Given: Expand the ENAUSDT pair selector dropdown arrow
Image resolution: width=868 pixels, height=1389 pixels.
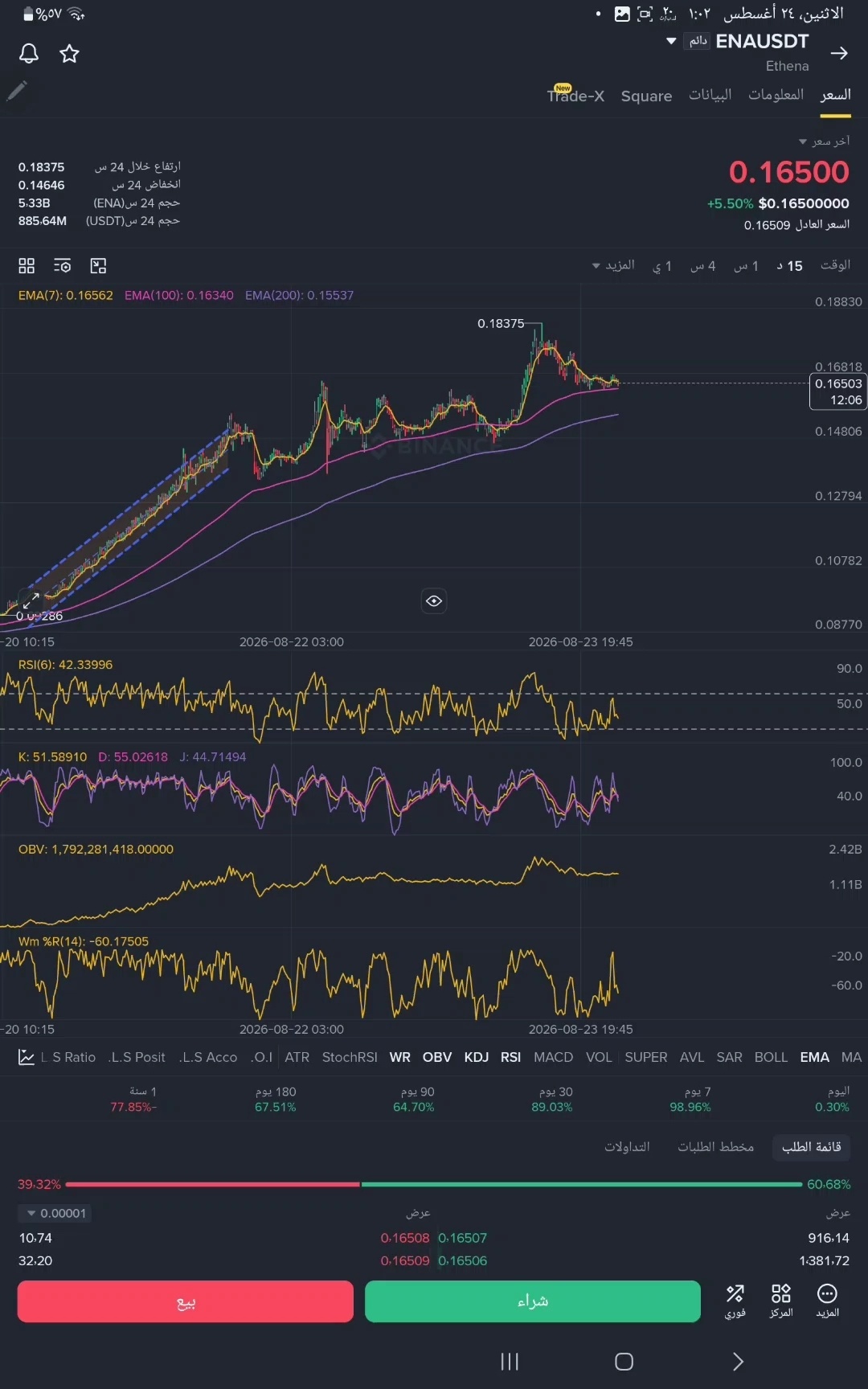Looking at the screenshot, I should pos(671,41).
